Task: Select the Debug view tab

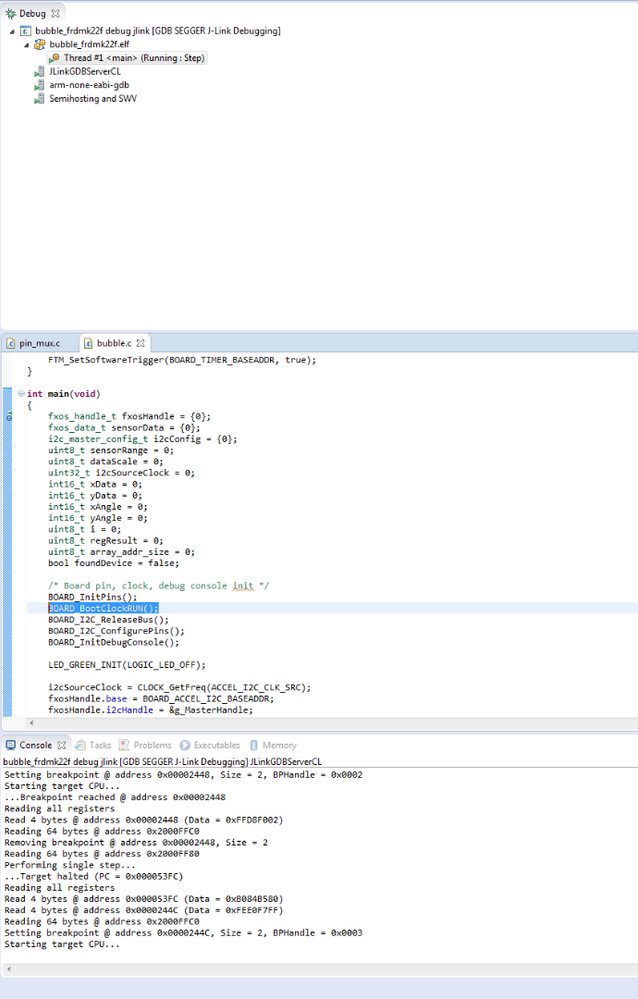Action: [x=32, y=13]
